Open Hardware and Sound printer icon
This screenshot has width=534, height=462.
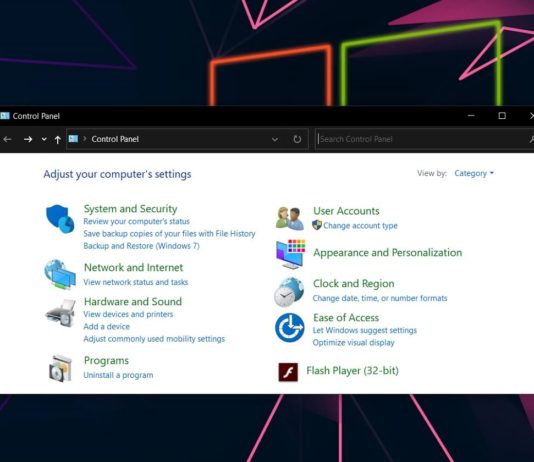coord(61,313)
